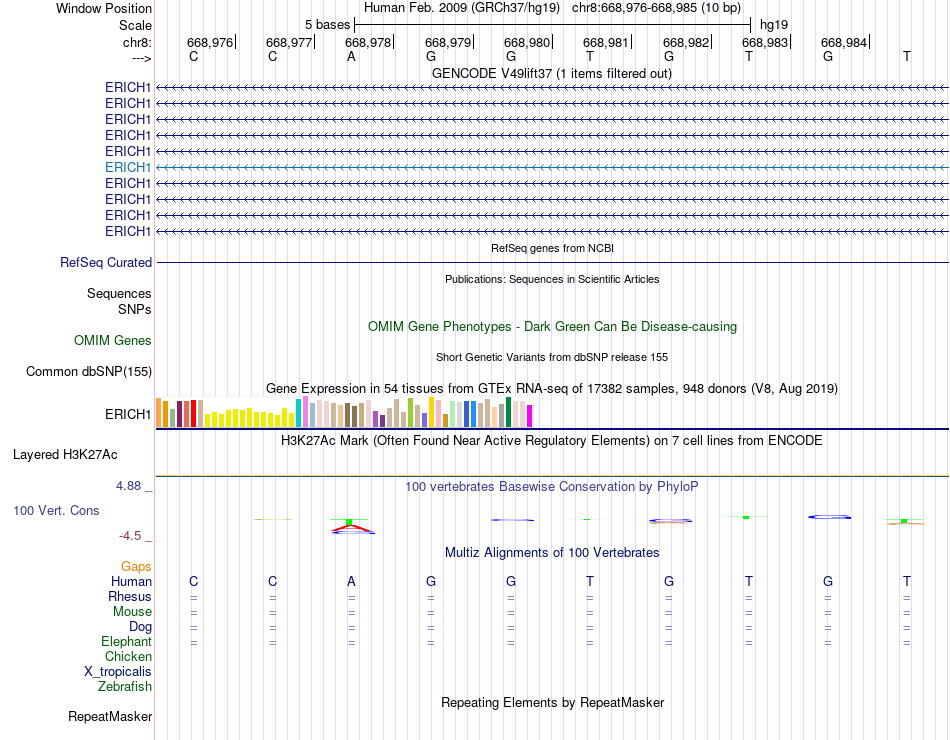Click the hg19 label next to scale bar
This screenshot has height=740, width=950.
point(774,25)
